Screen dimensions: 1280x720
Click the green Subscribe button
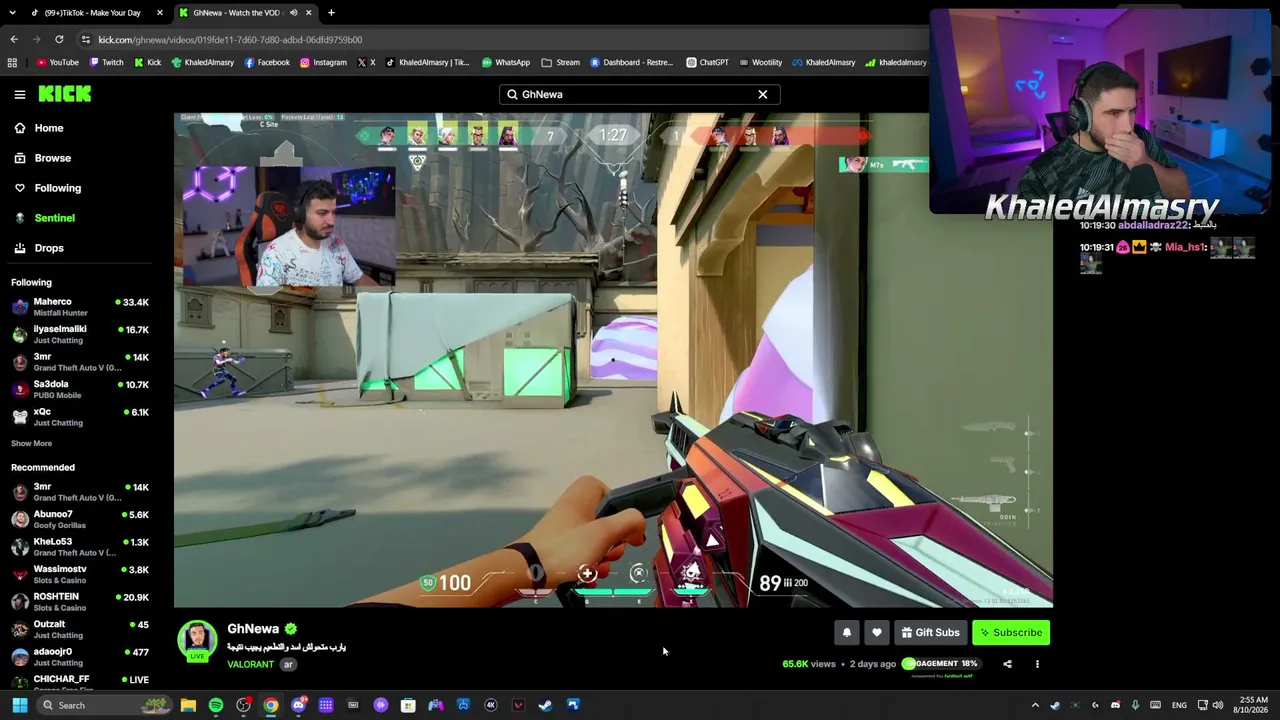pyautogui.click(x=1011, y=632)
